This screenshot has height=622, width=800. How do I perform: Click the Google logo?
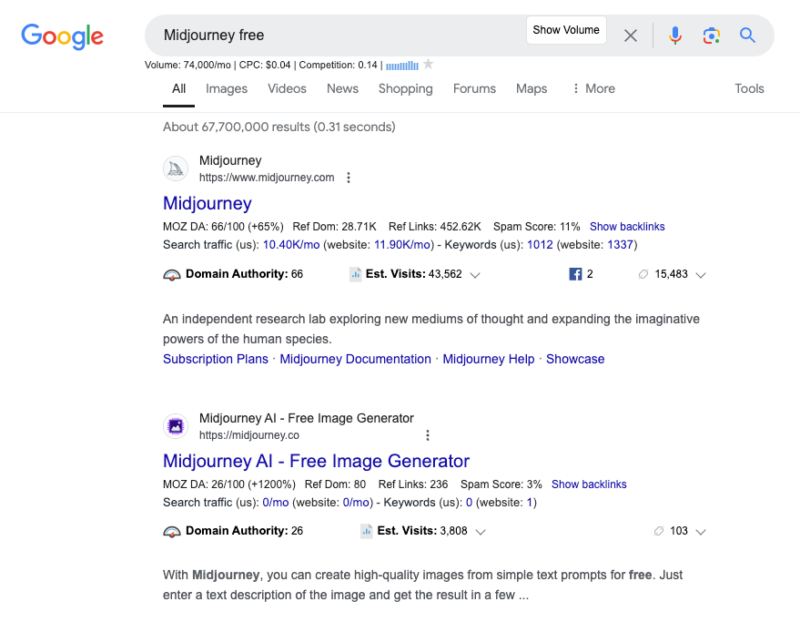pyautogui.click(x=62, y=36)
